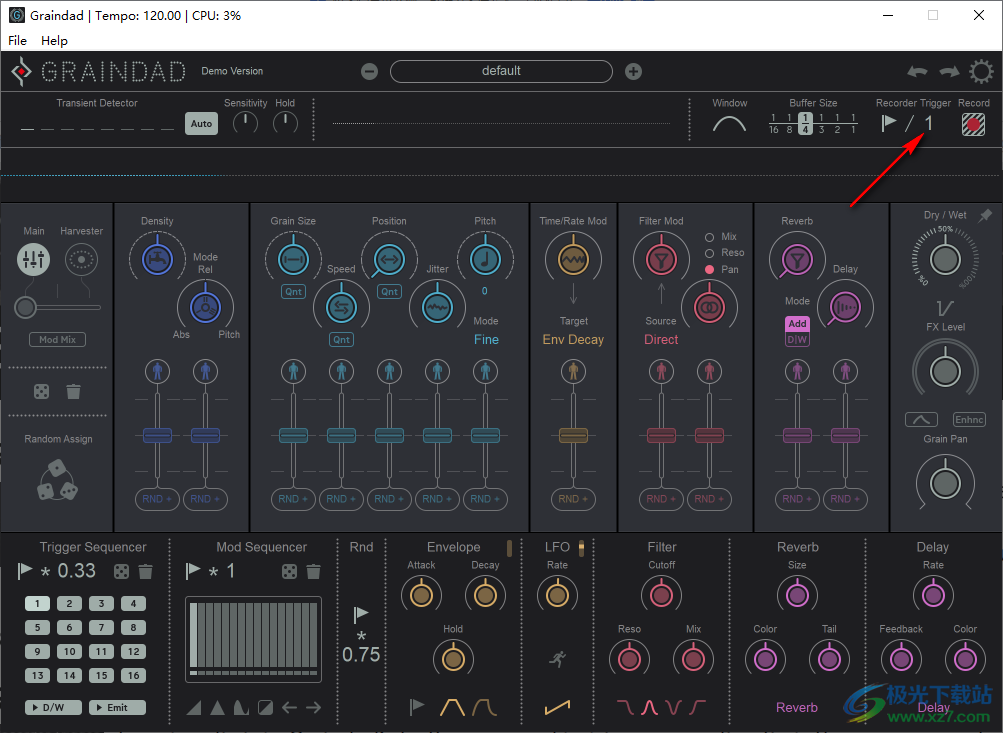The width and height of the screenshot is (1003, 733).
Task: Click the undo arrow icon in header
Action: [x=917, y=72]
